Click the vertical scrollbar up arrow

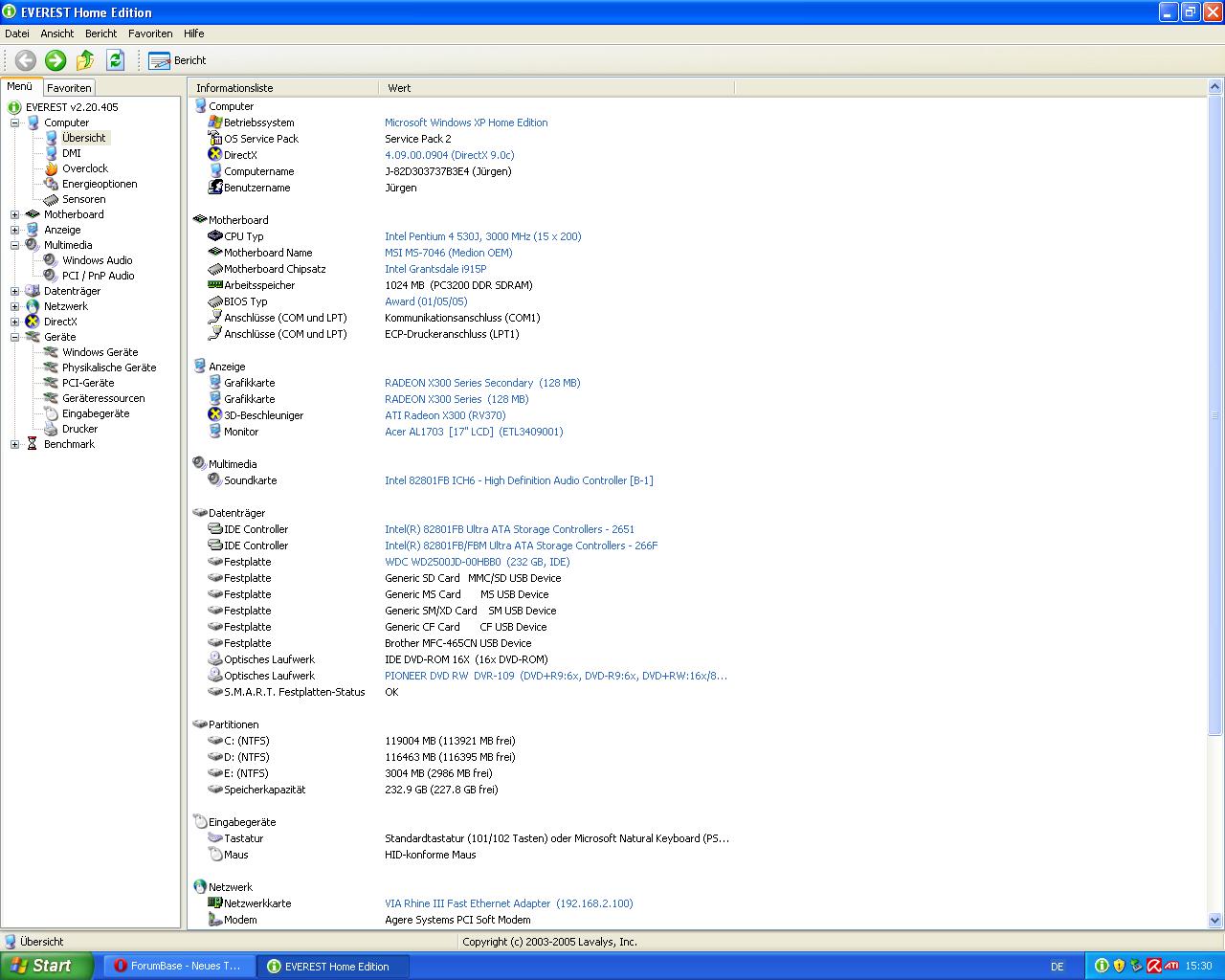(x=1215, y=88)
